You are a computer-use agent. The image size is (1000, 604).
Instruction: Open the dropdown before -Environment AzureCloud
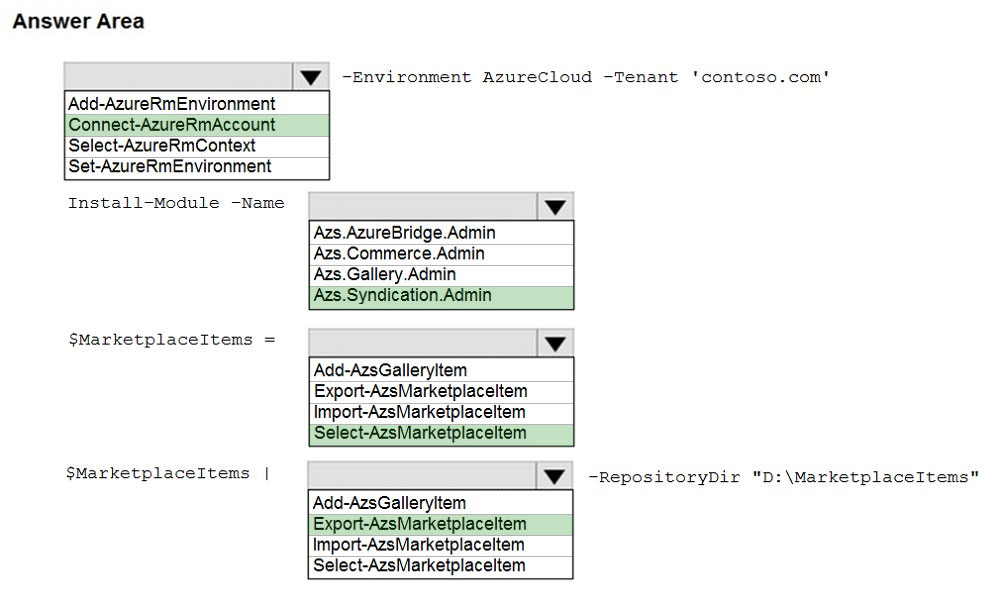[x=311, y=77]
